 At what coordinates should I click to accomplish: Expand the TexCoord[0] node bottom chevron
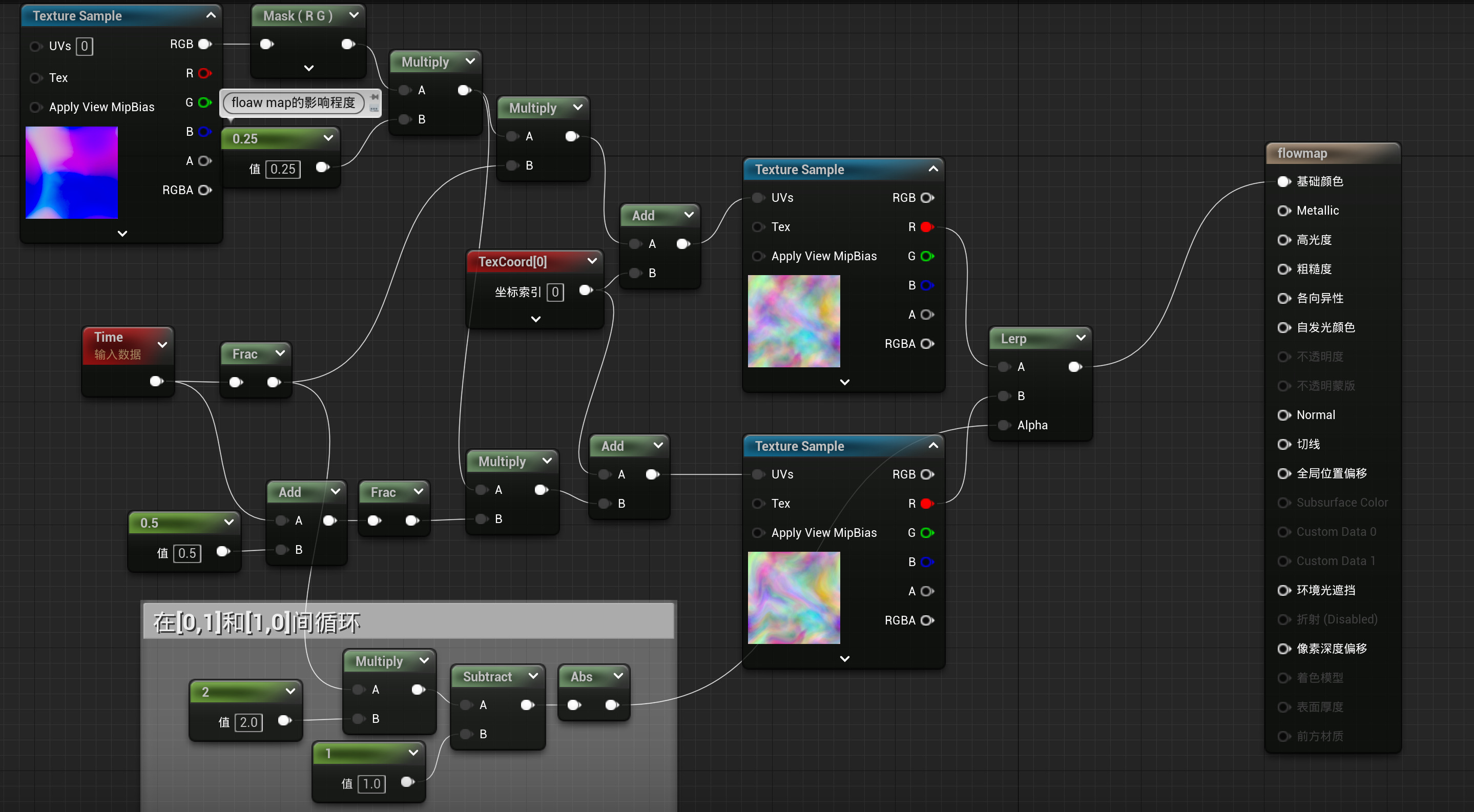[535, 319]
